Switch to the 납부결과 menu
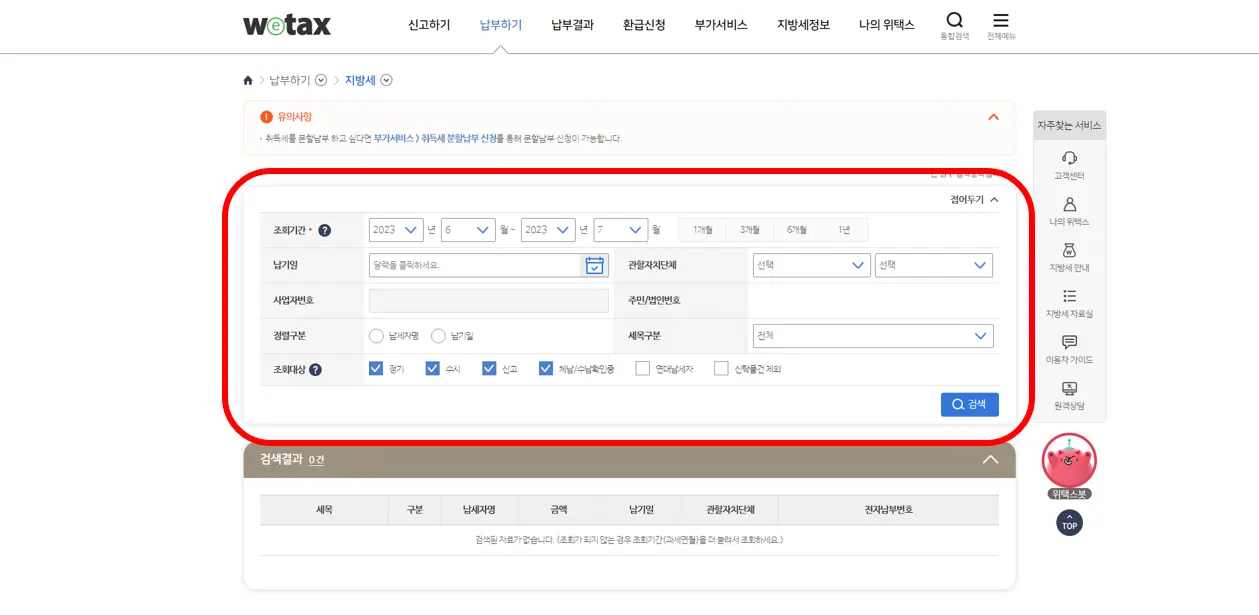1259x615 pixels. (x=572, y=24)
